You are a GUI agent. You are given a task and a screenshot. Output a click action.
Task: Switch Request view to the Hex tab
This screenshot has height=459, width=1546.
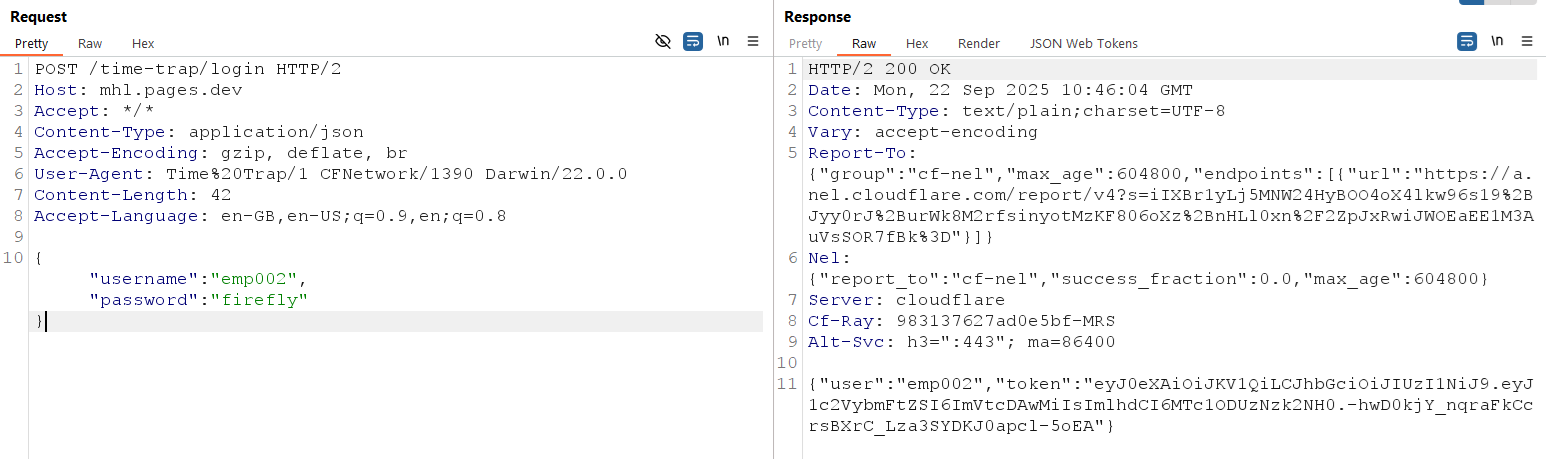(x=143, y=44)
